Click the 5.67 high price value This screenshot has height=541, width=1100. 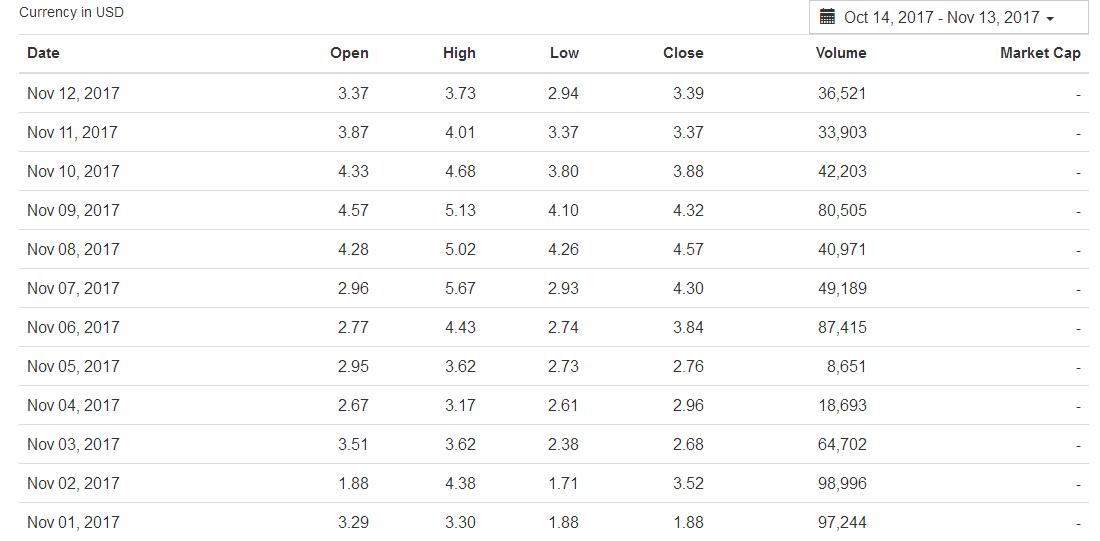tap(460, 288)
